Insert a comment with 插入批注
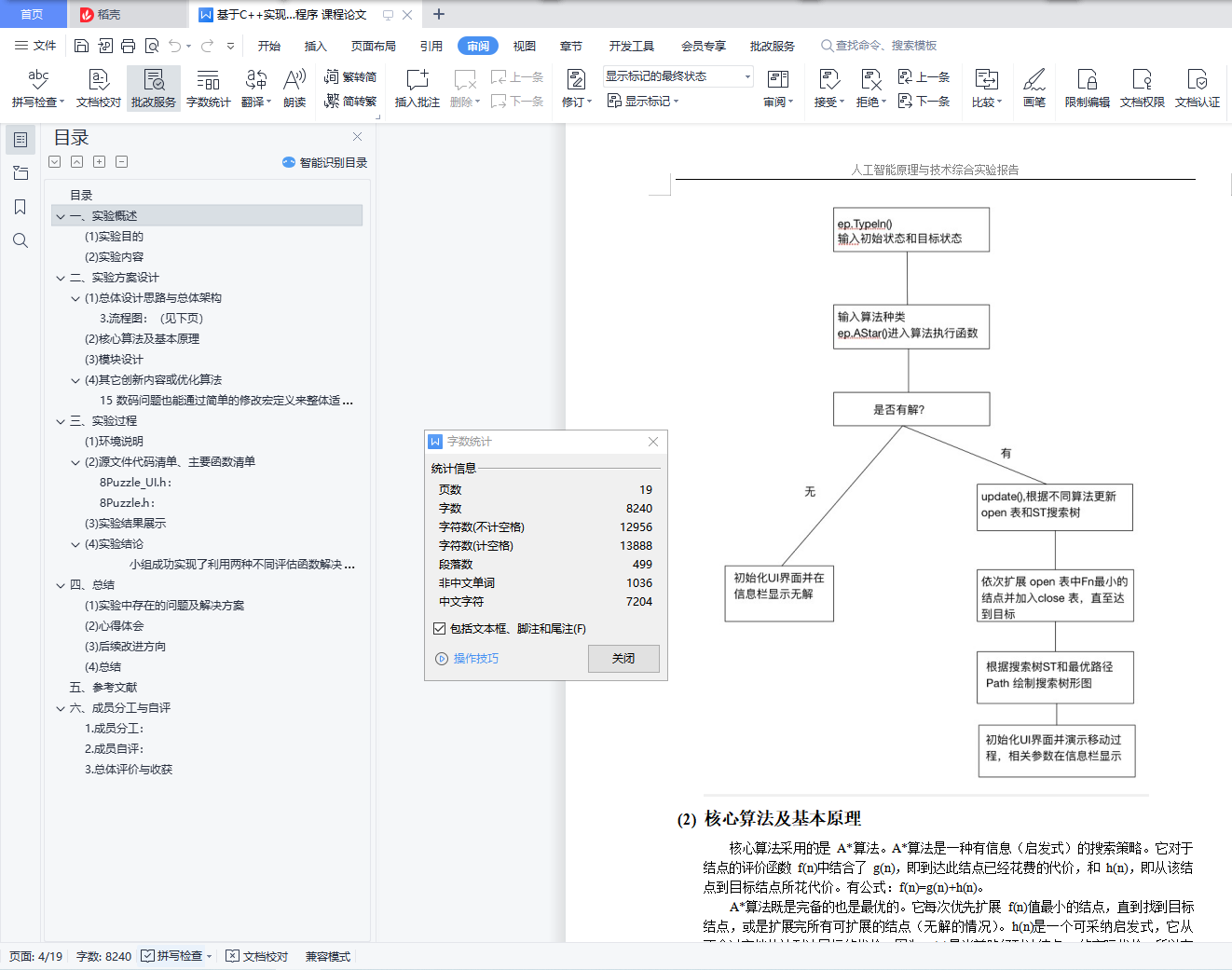1232x970 pixels. [x=418, y=89]
